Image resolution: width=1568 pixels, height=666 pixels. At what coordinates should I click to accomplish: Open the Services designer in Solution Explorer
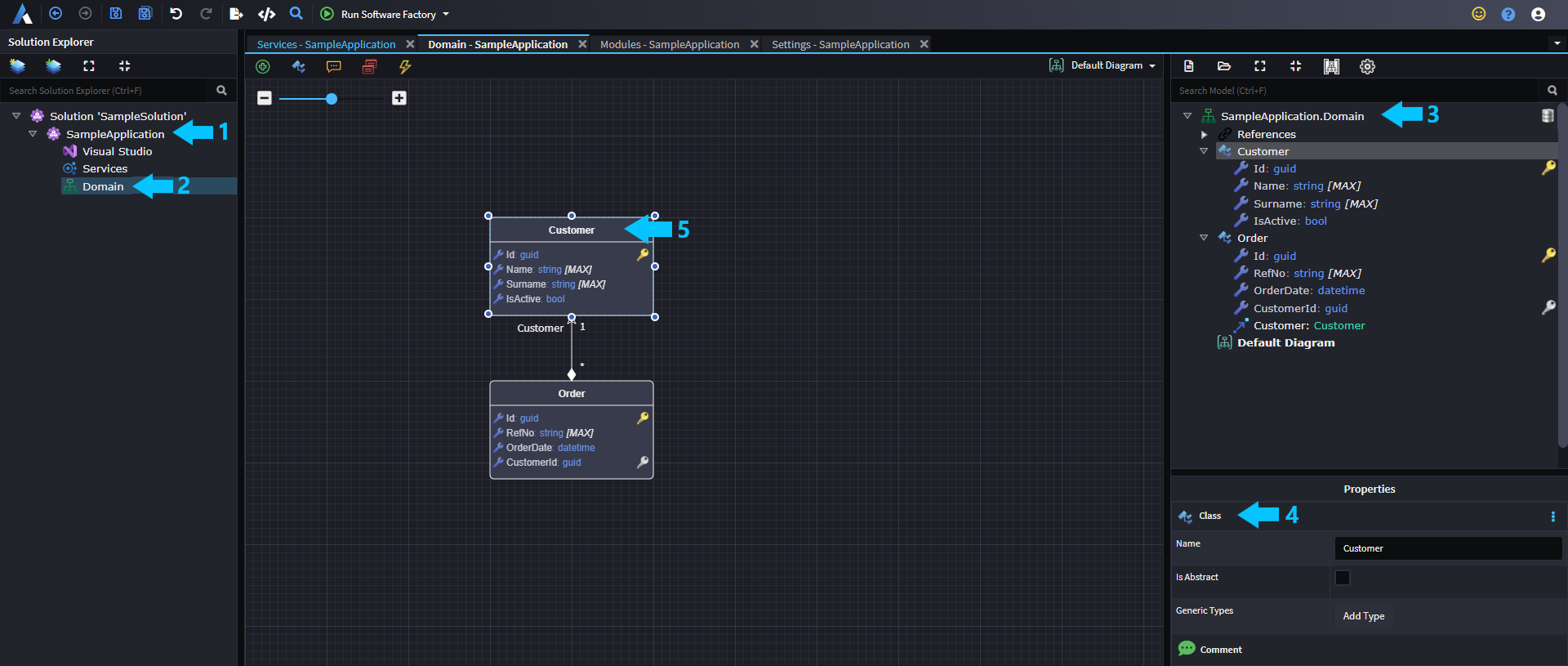point(105,168)
